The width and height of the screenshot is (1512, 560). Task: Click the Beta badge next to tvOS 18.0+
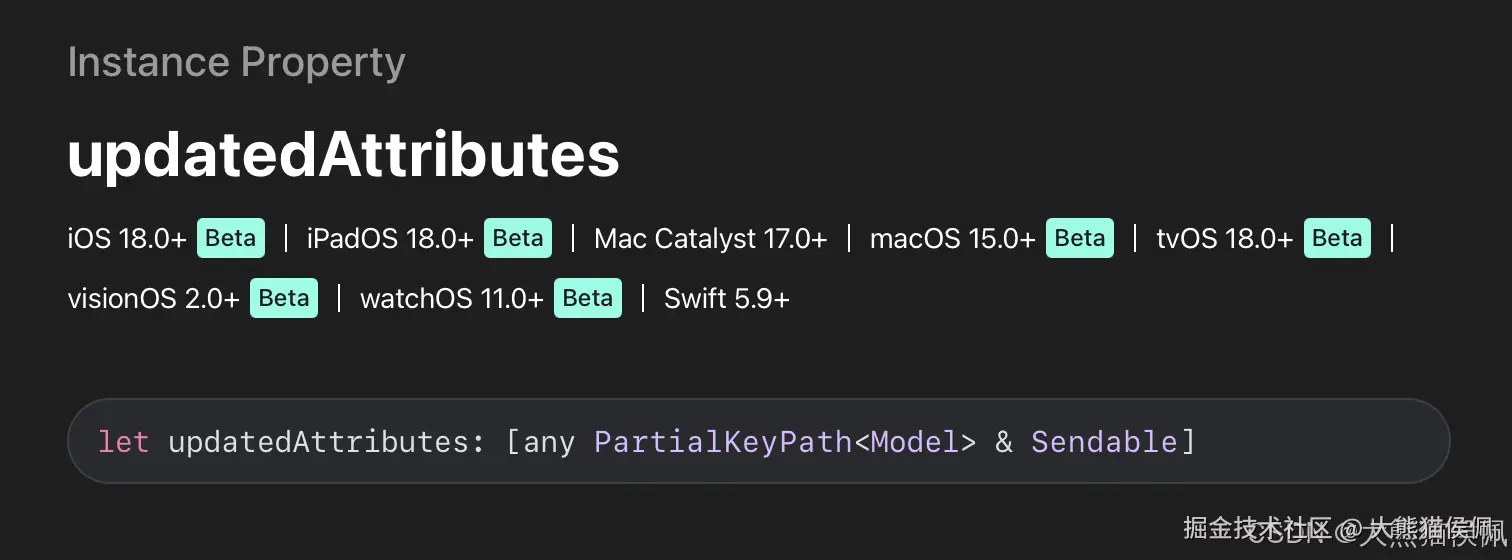1337,238
